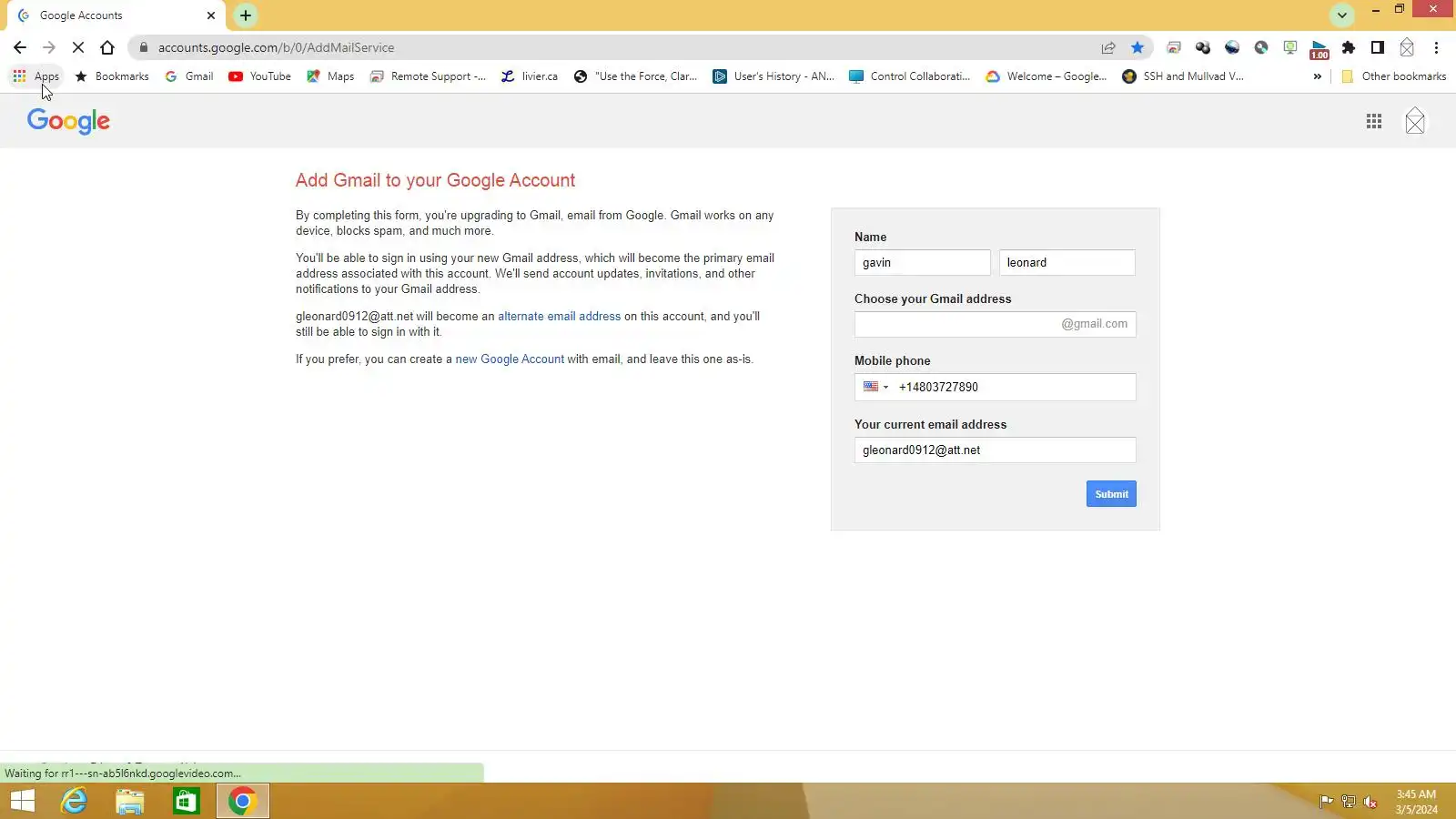Open the Other bookmarks folder
The width and height of the screenshot is (1456, 819).
pos(1394,76)
